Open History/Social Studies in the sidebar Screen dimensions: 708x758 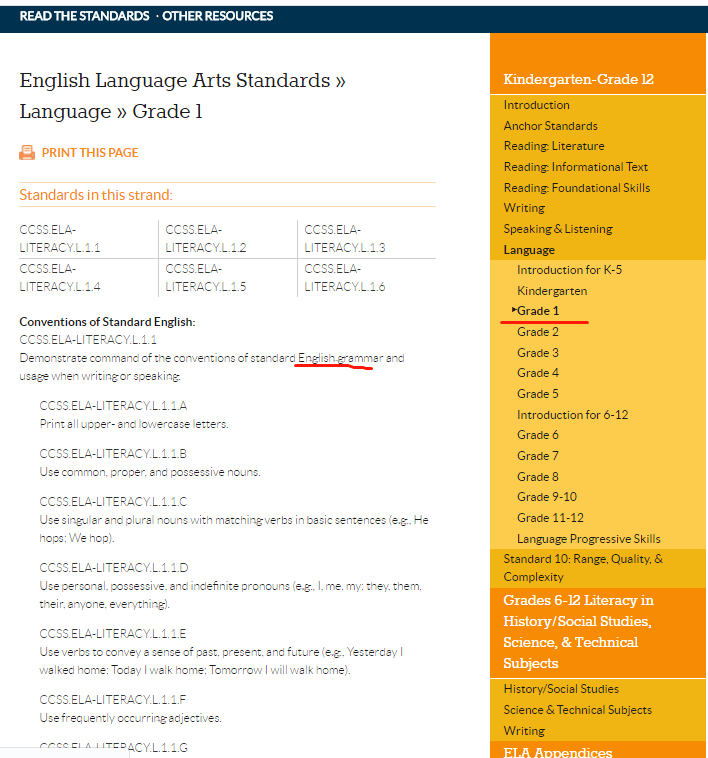tap(561, 689)
